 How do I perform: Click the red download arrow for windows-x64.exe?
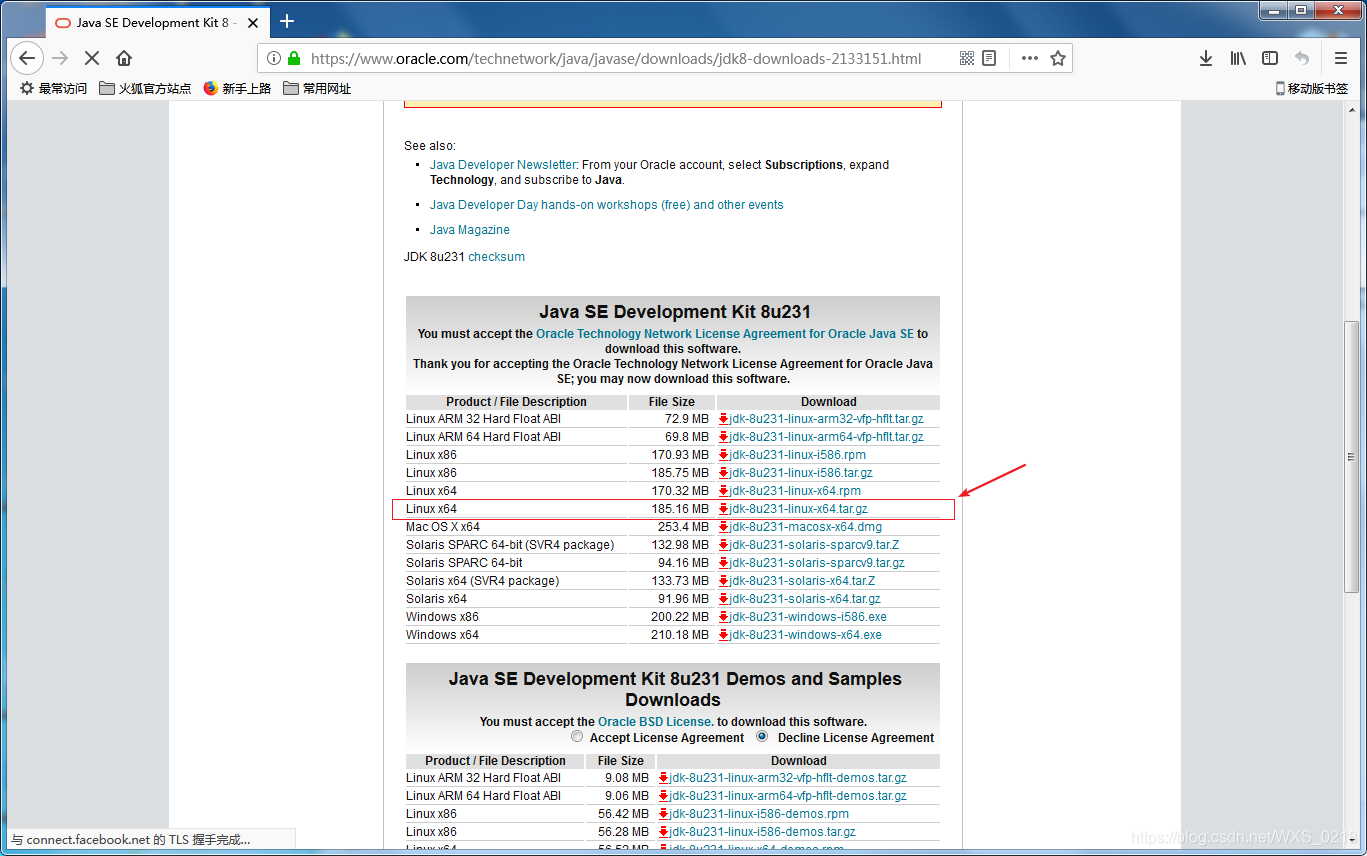(x=724, y=635)
